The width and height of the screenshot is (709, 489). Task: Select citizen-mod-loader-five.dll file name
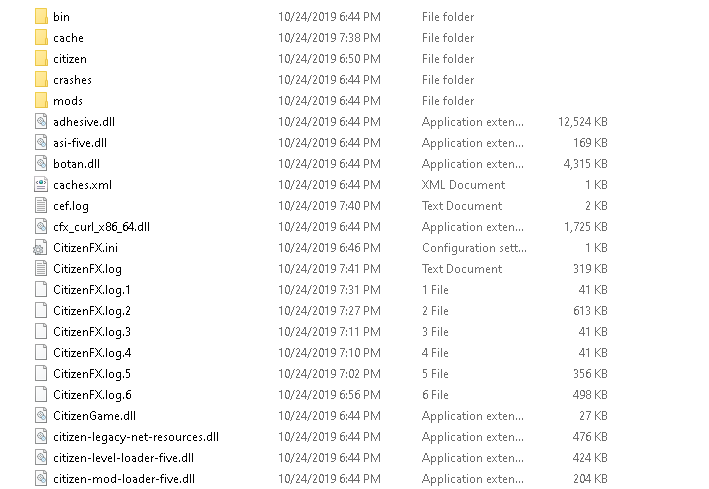point(124,479)
